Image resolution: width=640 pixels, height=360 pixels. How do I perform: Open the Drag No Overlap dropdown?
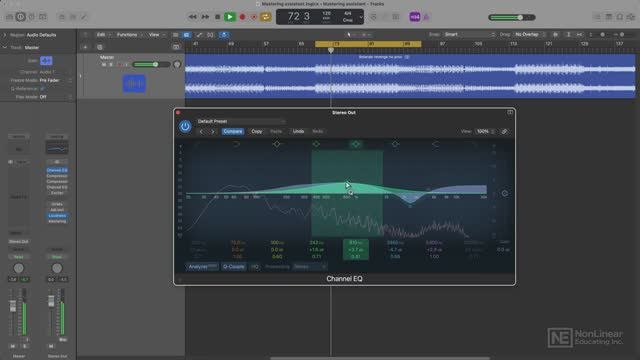point(529,35)
